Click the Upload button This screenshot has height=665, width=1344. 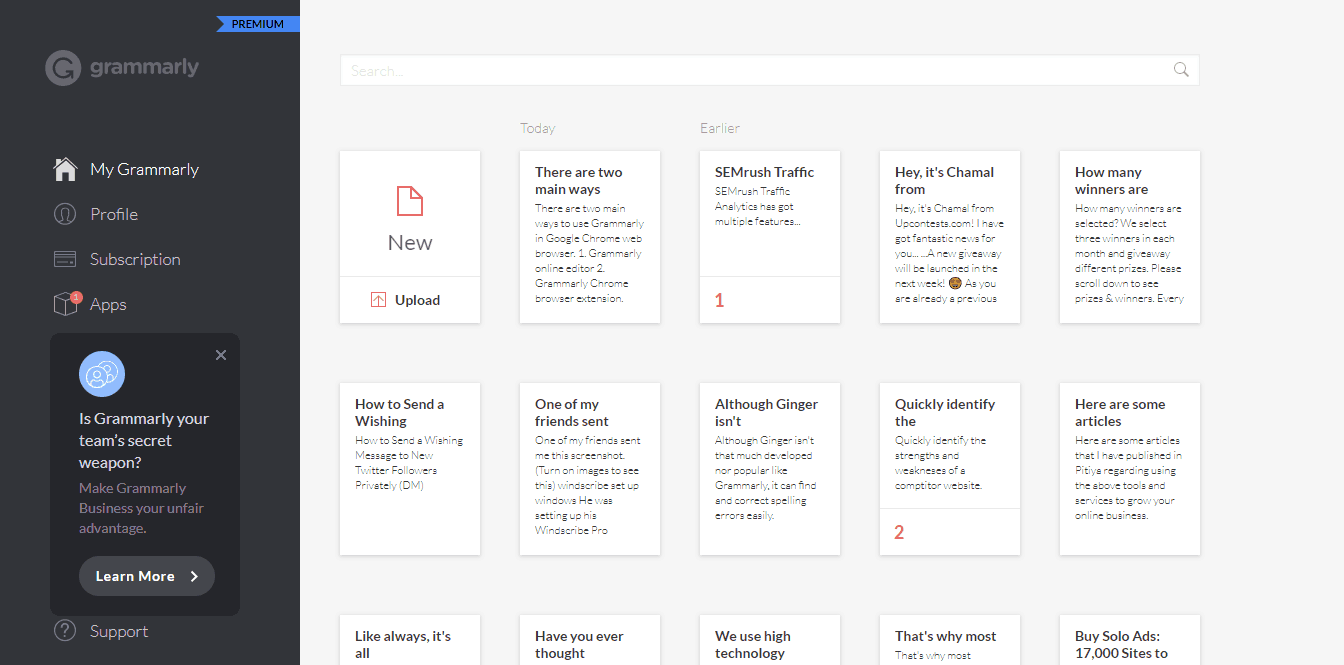click(x=410, y=300)
